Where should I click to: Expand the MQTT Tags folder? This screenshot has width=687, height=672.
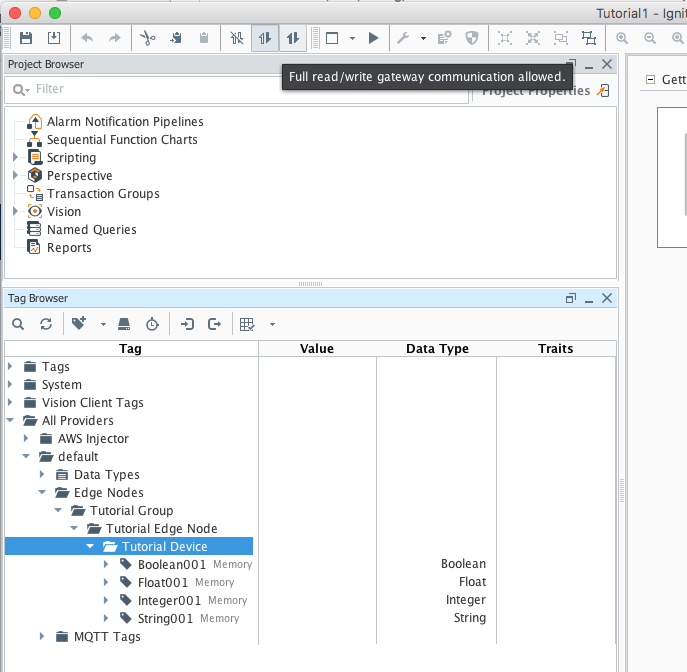tap(42, 636)
